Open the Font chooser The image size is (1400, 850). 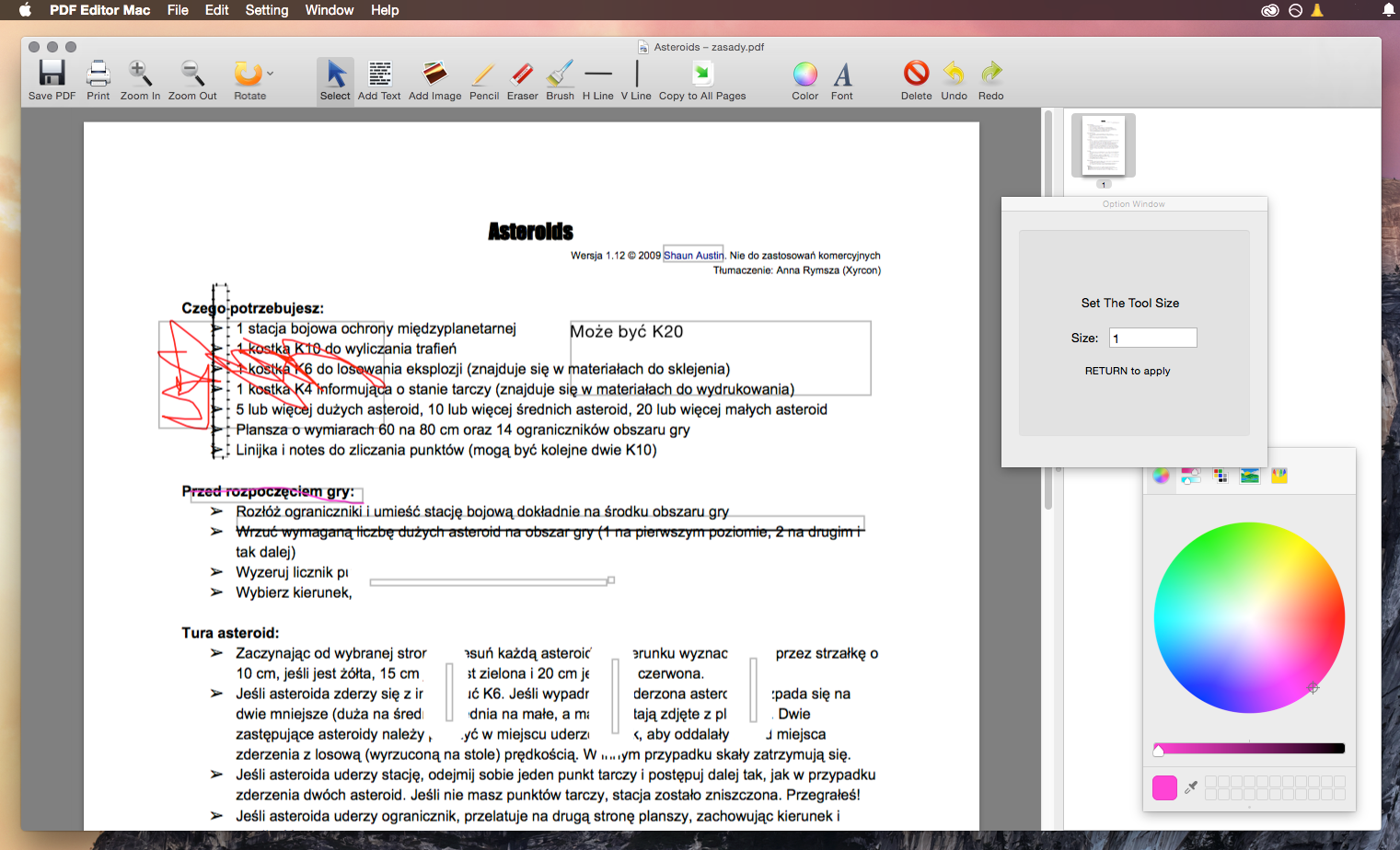tap(842, 74)
